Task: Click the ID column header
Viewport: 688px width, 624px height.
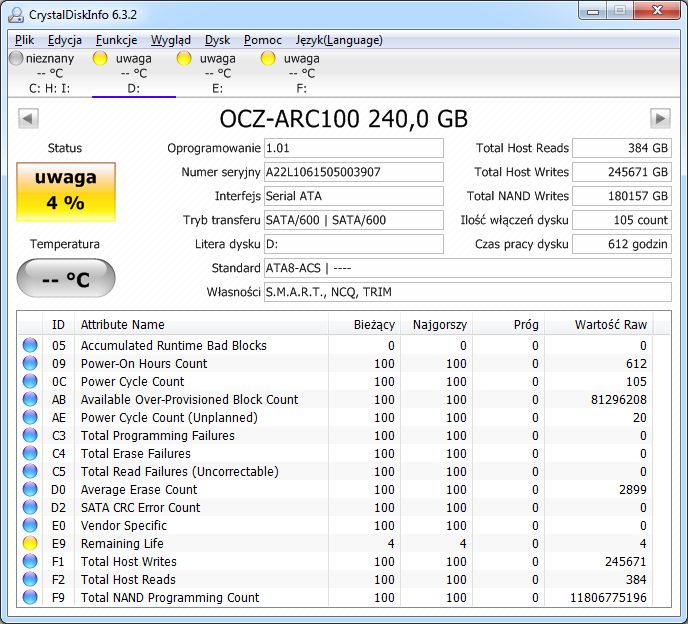Action: (58, 325)
